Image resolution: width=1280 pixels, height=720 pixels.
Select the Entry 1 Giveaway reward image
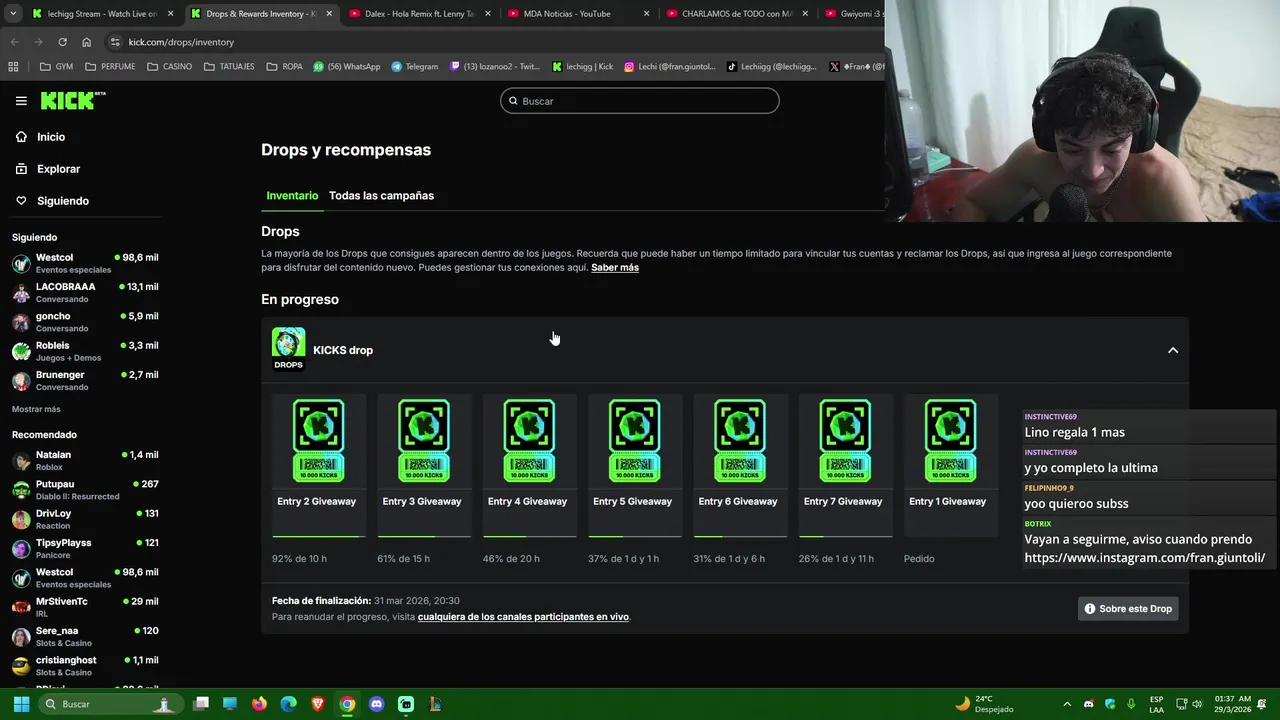950,440
